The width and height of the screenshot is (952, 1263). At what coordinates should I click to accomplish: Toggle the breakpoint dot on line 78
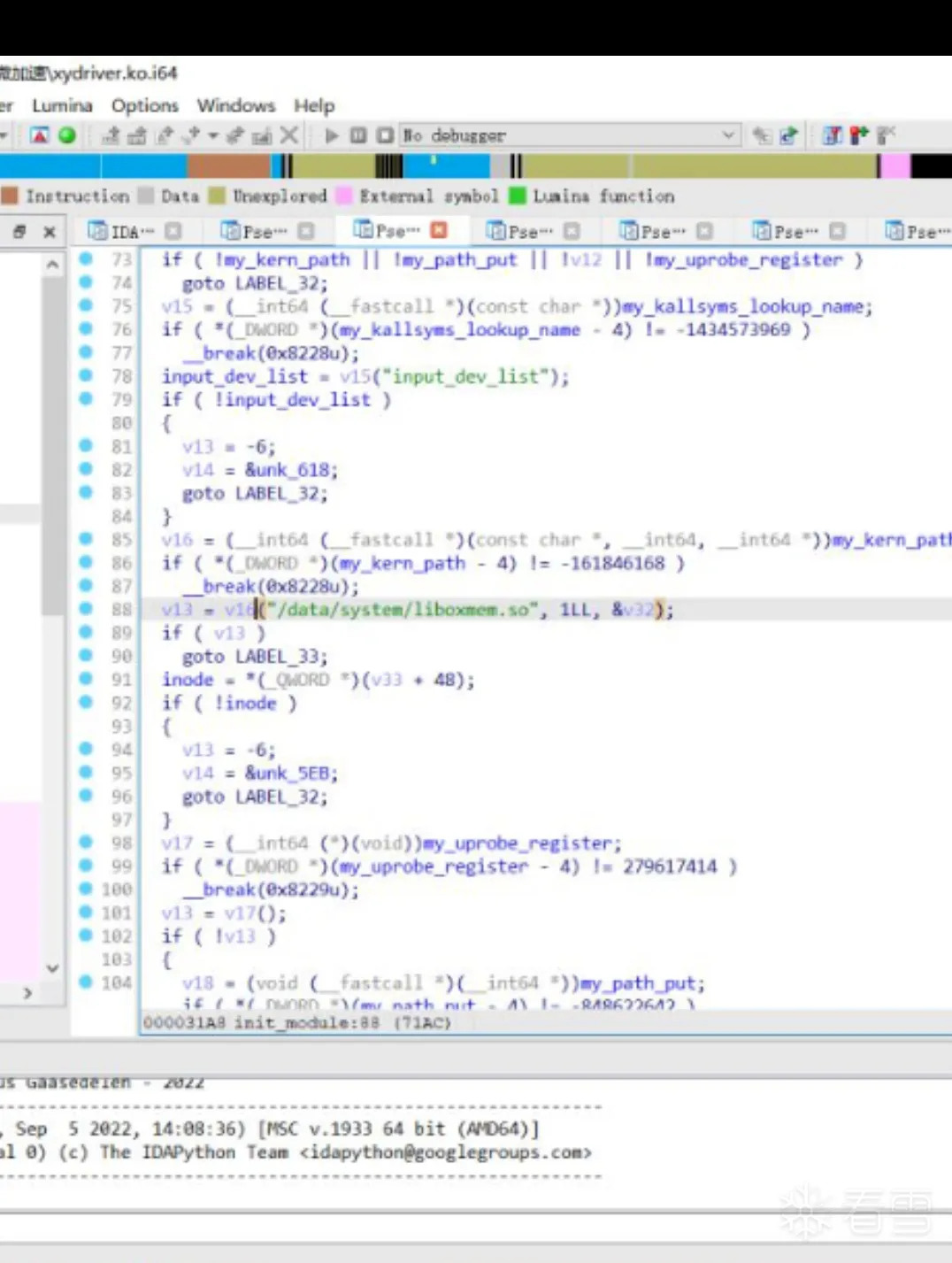(86, 375)
